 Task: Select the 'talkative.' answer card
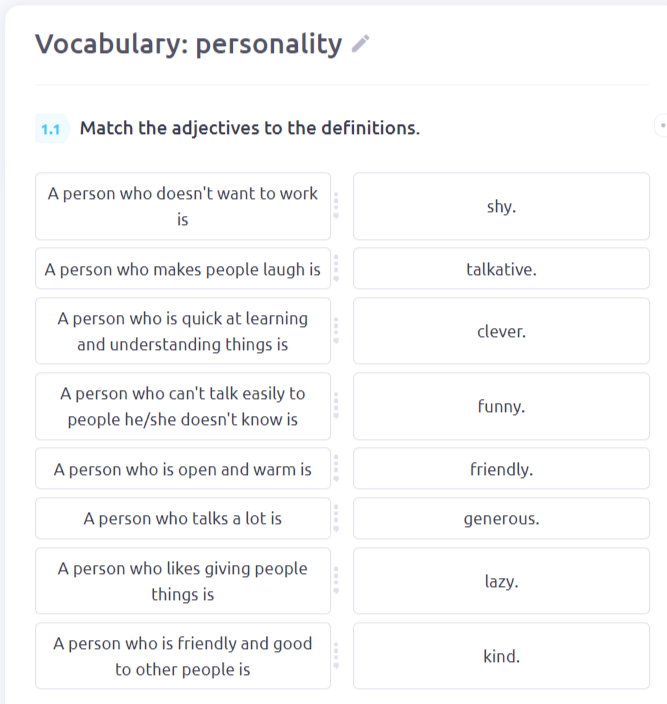(501, 268)
